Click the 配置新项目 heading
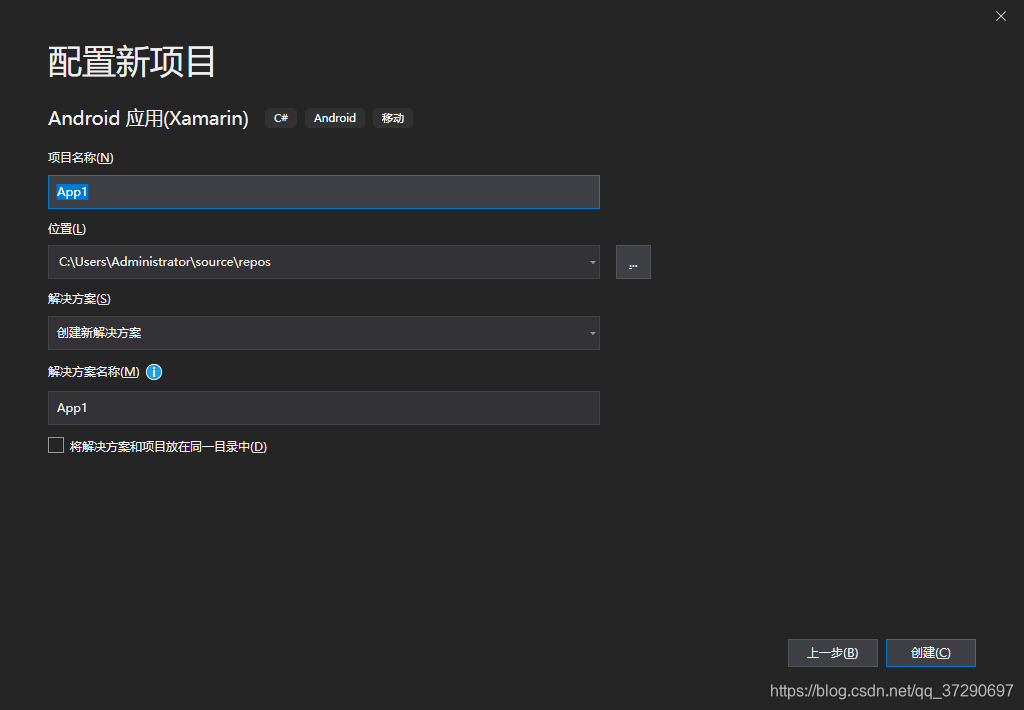The image size is (1024, 710). pyautogui.click(x=131, y=62)
